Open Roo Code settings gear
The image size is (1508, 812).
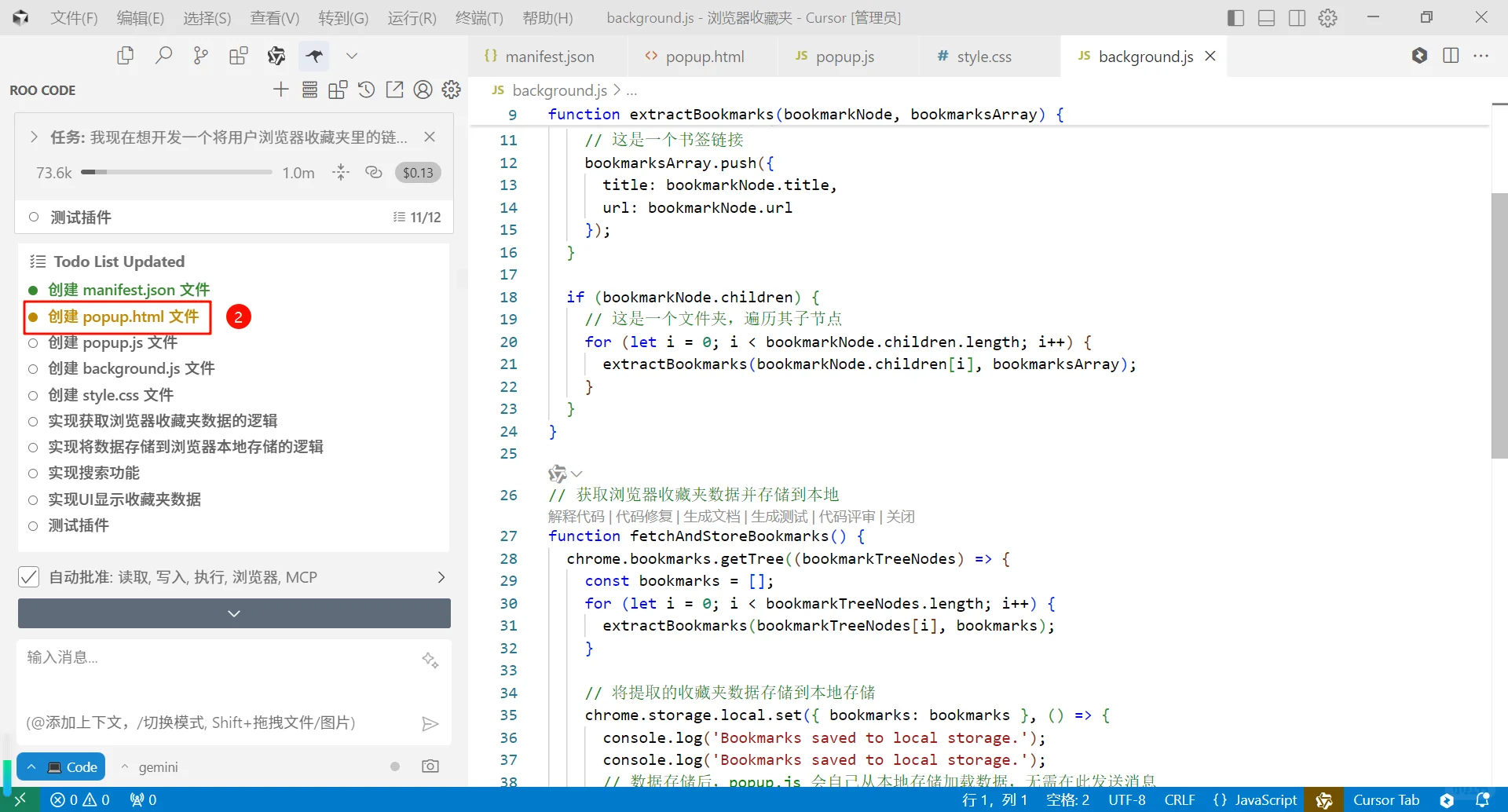click(451, 90)
